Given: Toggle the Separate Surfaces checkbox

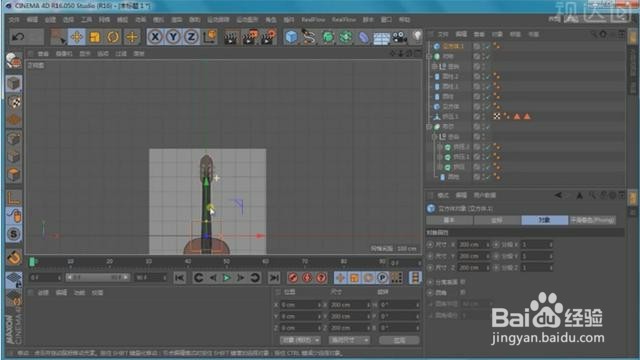Looking at the screenshot, I should (463, 282).
